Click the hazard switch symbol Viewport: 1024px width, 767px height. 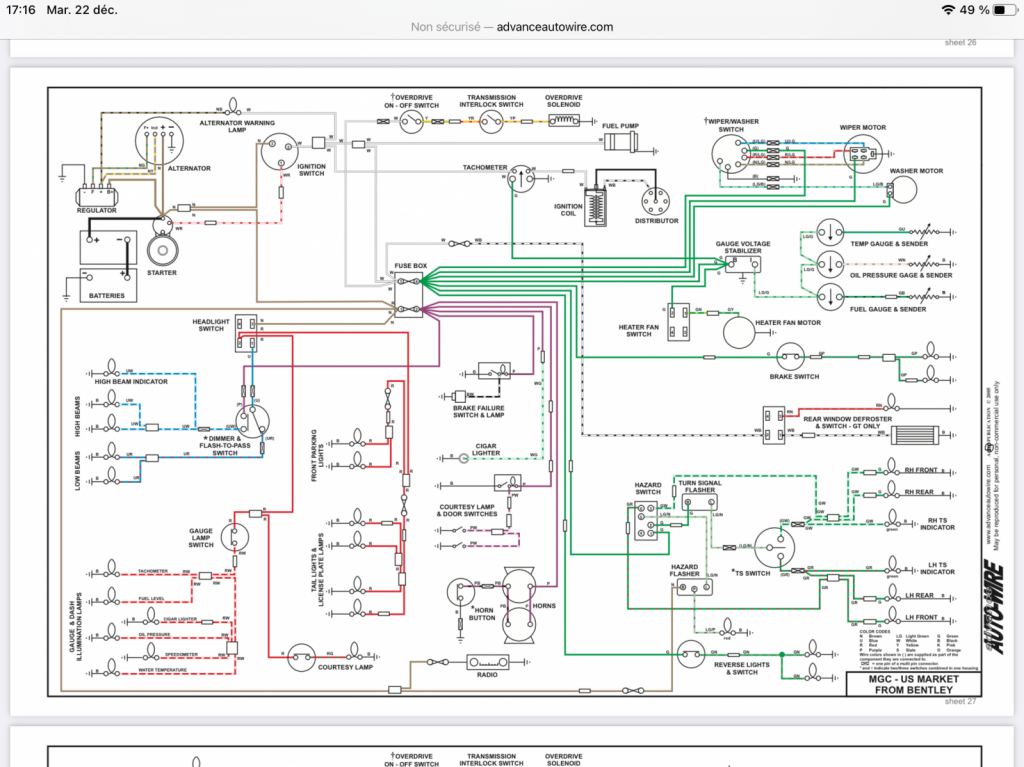(x=647, y=520)
